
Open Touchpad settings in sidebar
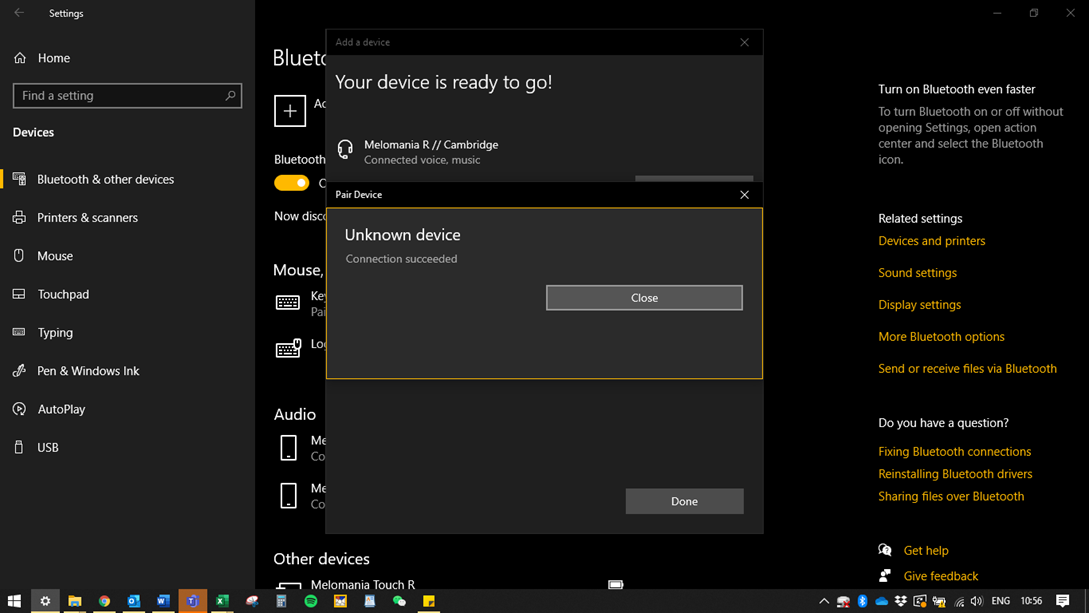(63, 294)
